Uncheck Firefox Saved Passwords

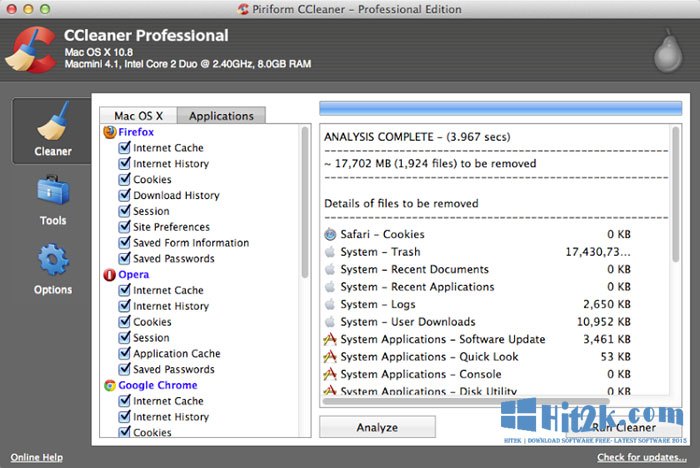tap(125, 259)
